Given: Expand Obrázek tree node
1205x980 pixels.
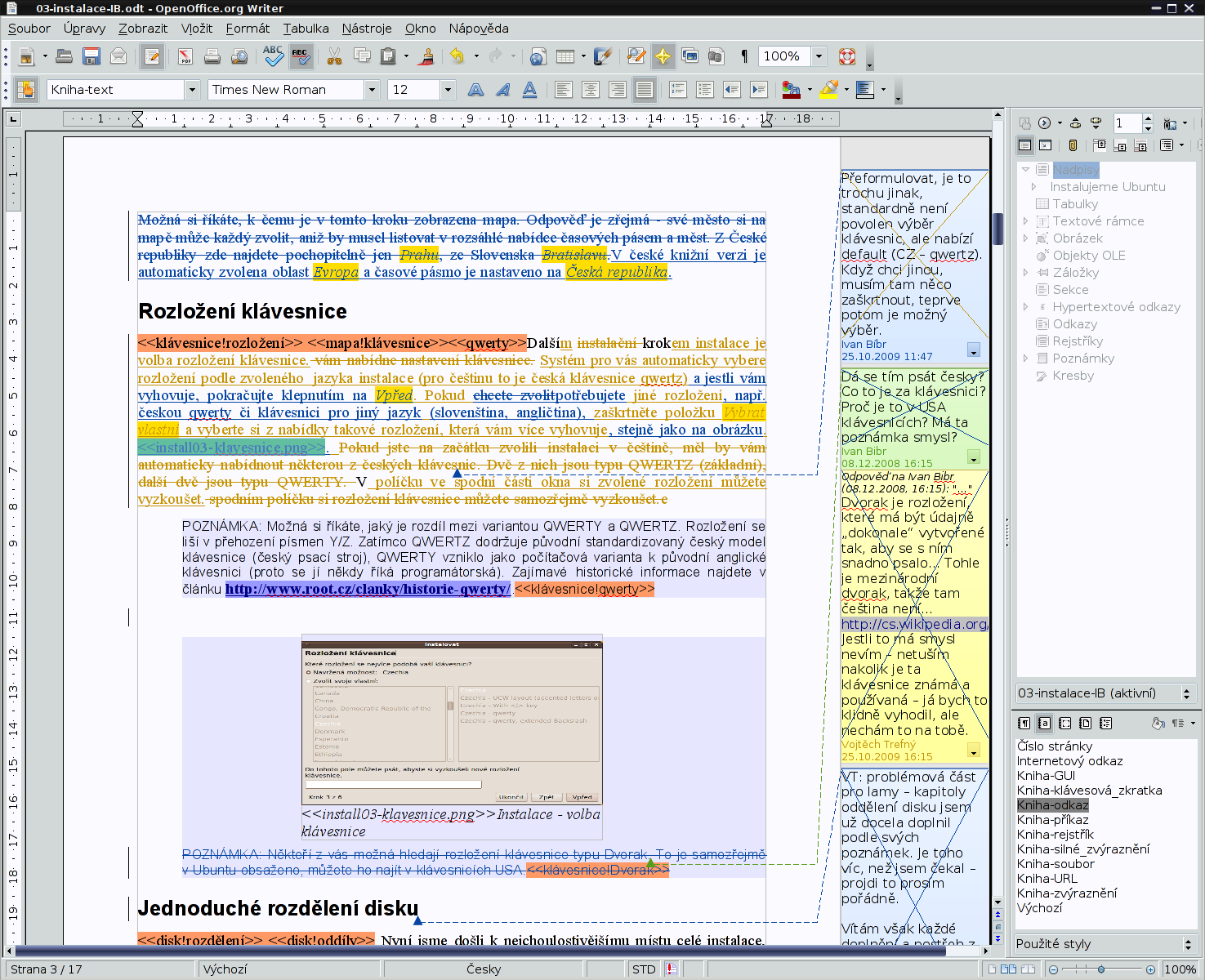Looking at the screenshot, I should [1025, 238].
